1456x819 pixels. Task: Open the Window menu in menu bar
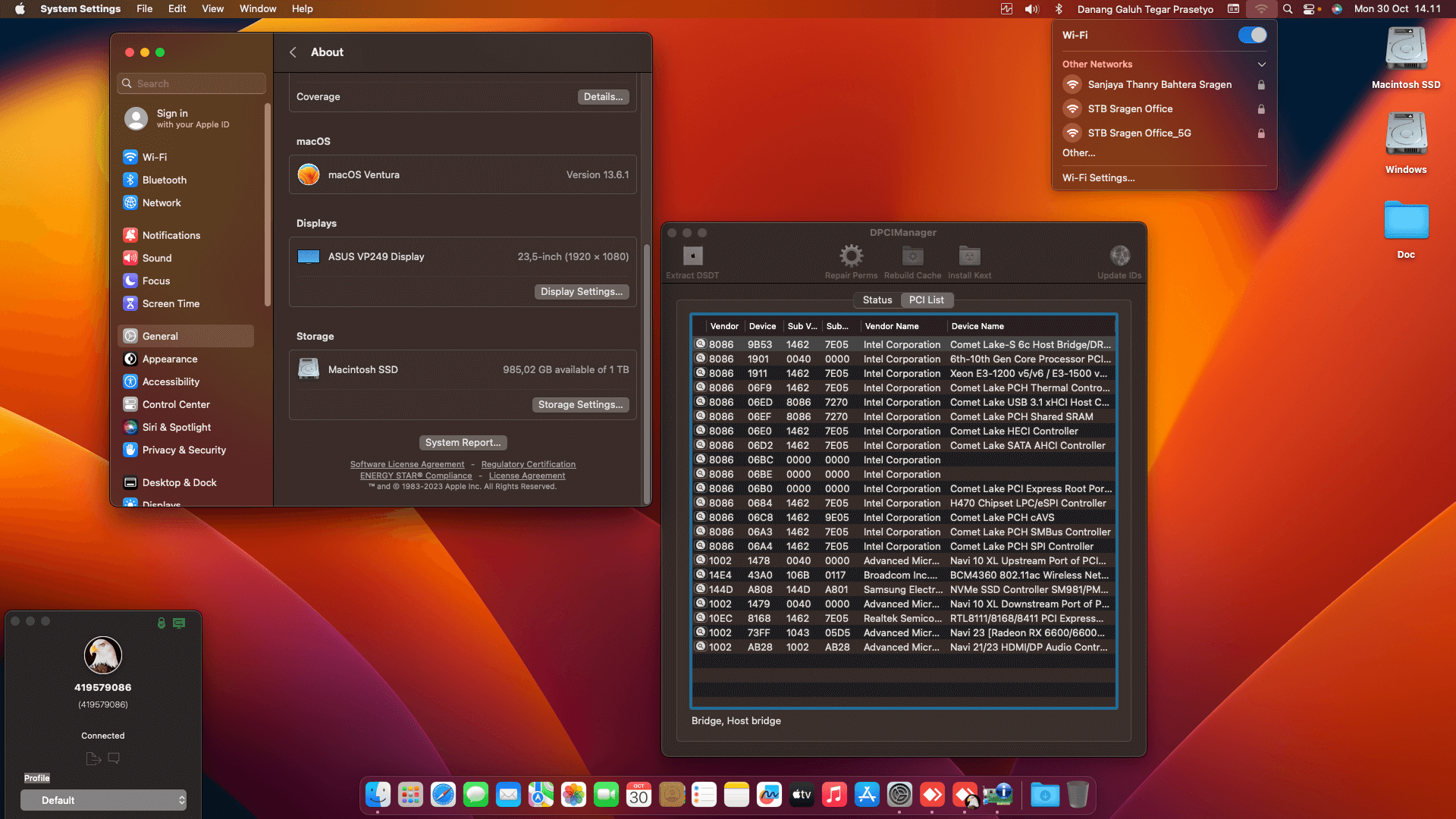(258, 9)
